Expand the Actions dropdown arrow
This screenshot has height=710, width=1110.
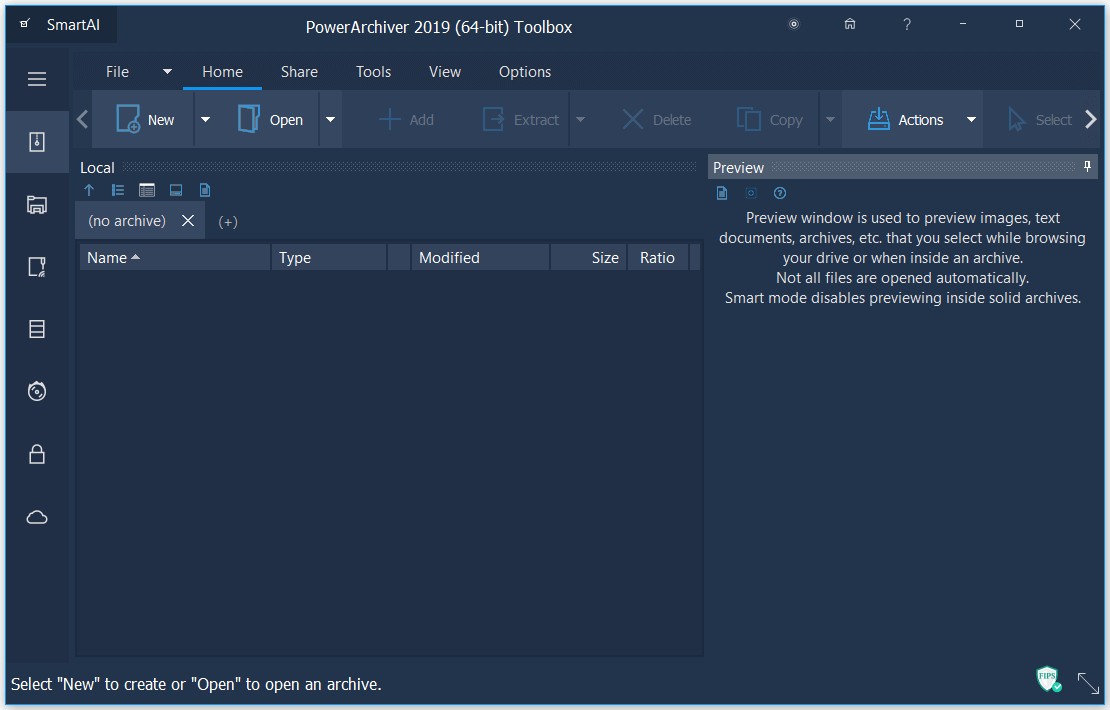click(970, 120)
